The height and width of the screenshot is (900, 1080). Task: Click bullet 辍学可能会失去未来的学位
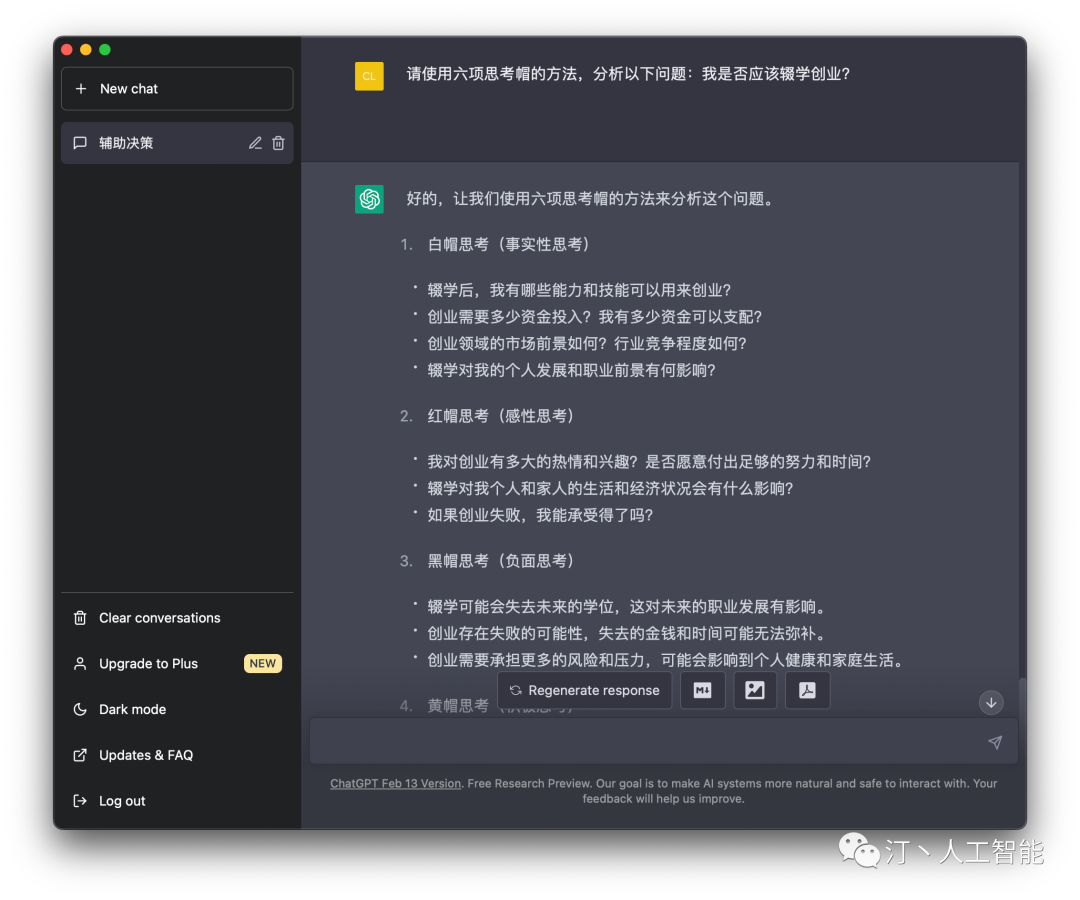(x=626, y=607)
